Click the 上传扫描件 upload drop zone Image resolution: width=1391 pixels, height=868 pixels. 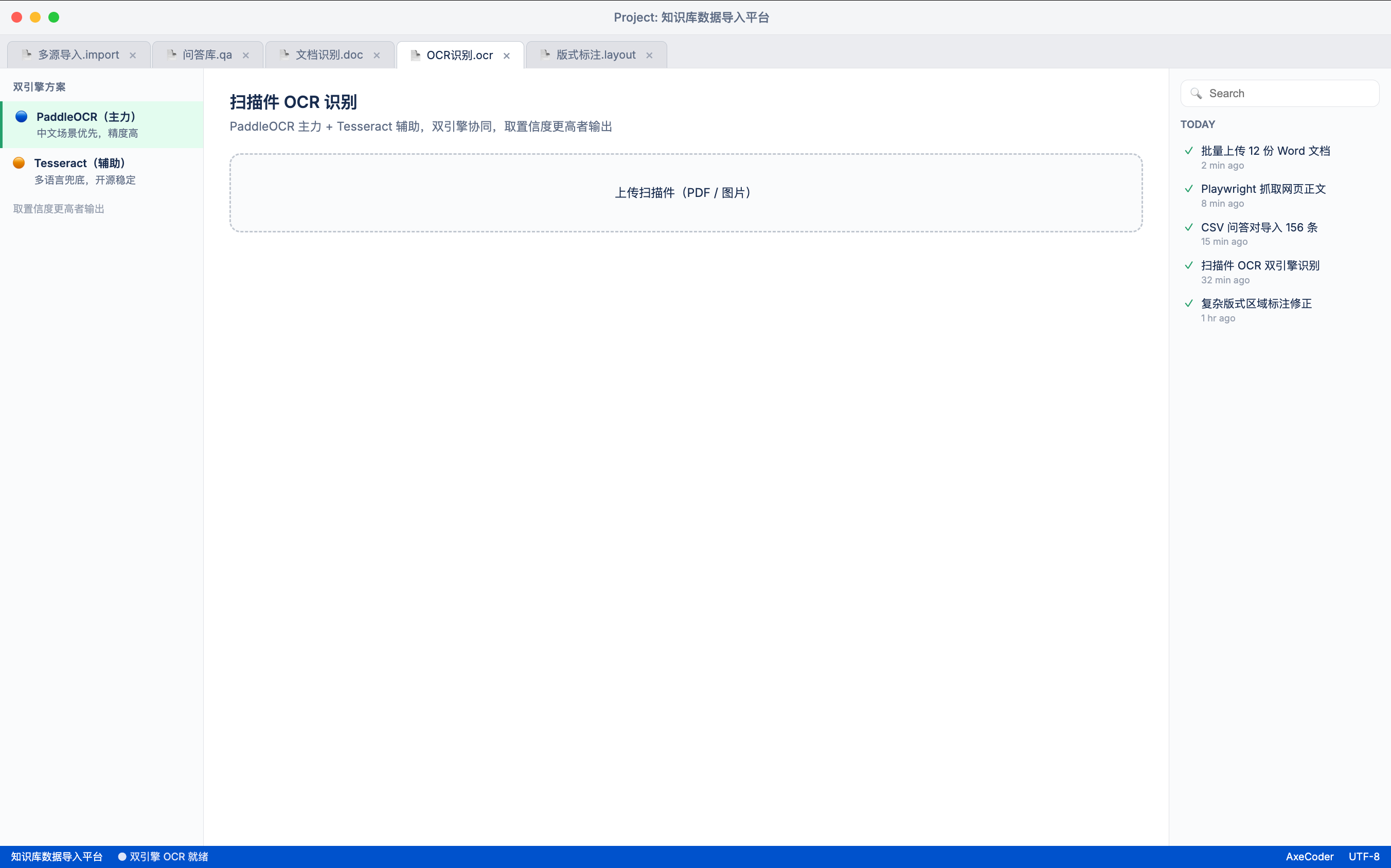[686, 193]
